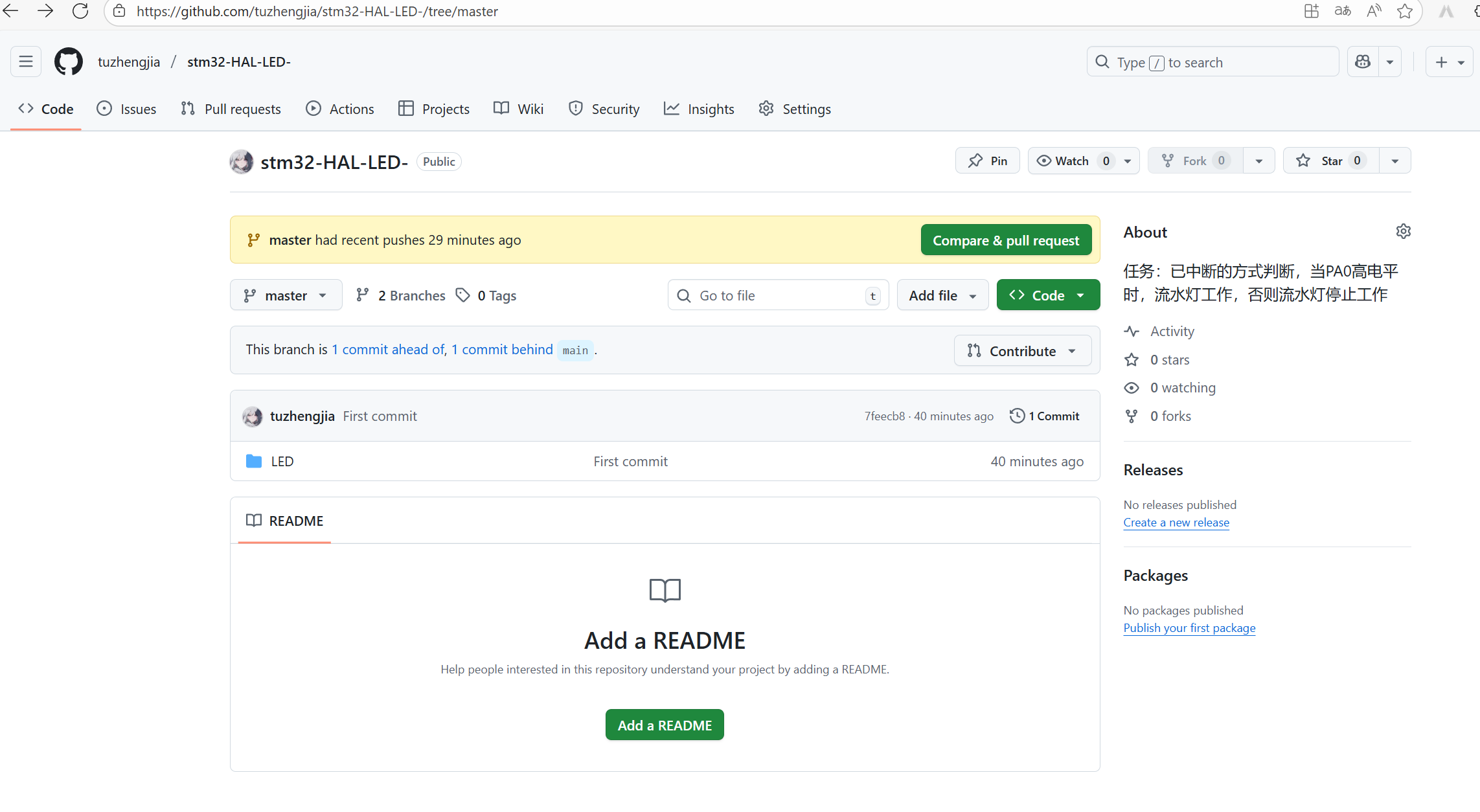The width and height of the screenshot is (1480, 812).
Task: Activate the read aloud icon
Action: tap(1374, 11)
